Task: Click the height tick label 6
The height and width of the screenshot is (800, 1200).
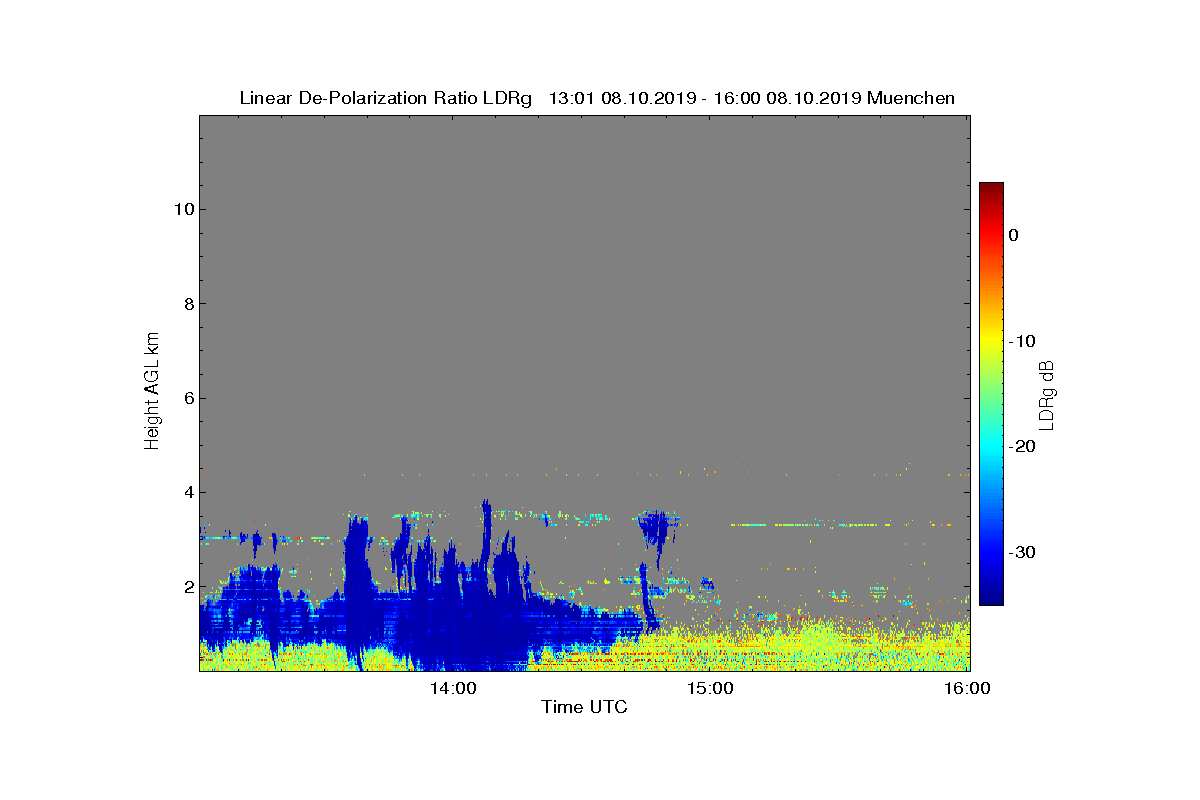Action: pyautogui.click(x=188, y=398)
